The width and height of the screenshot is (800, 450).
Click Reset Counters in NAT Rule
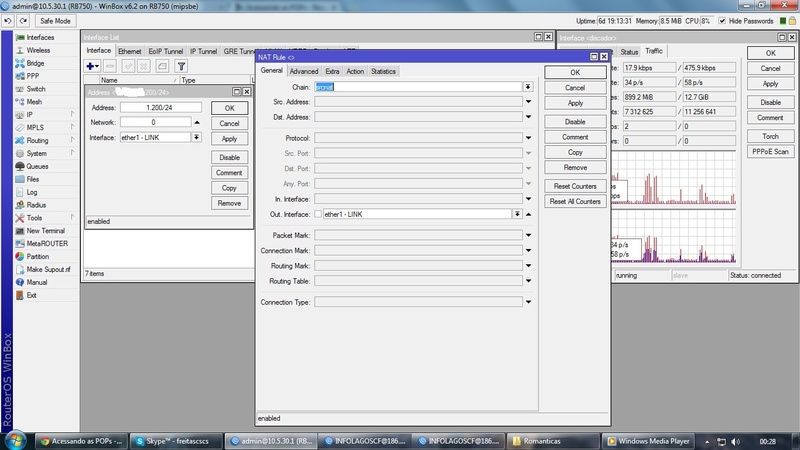(575, 186)
